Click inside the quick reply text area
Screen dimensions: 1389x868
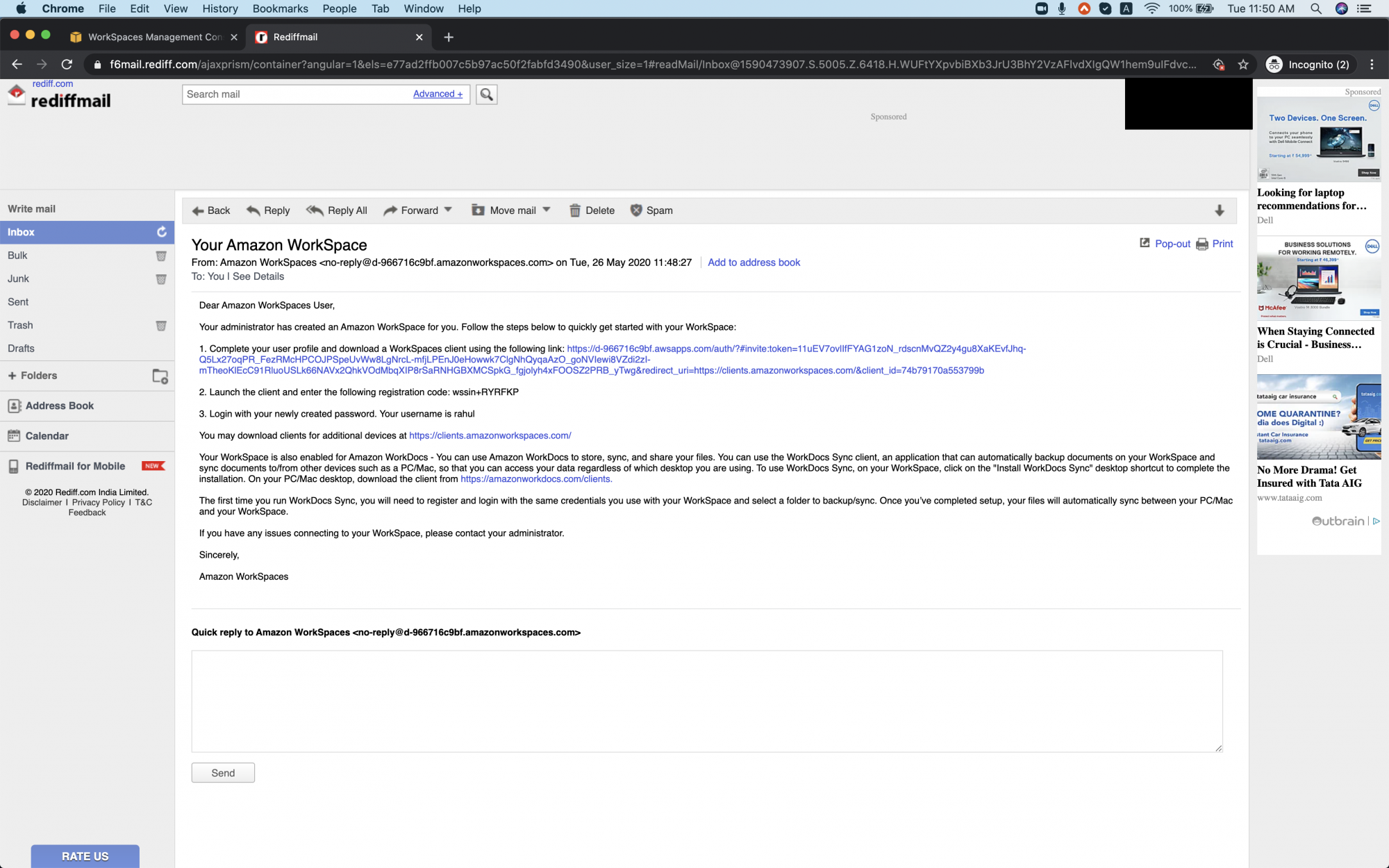tap(706, 701)
